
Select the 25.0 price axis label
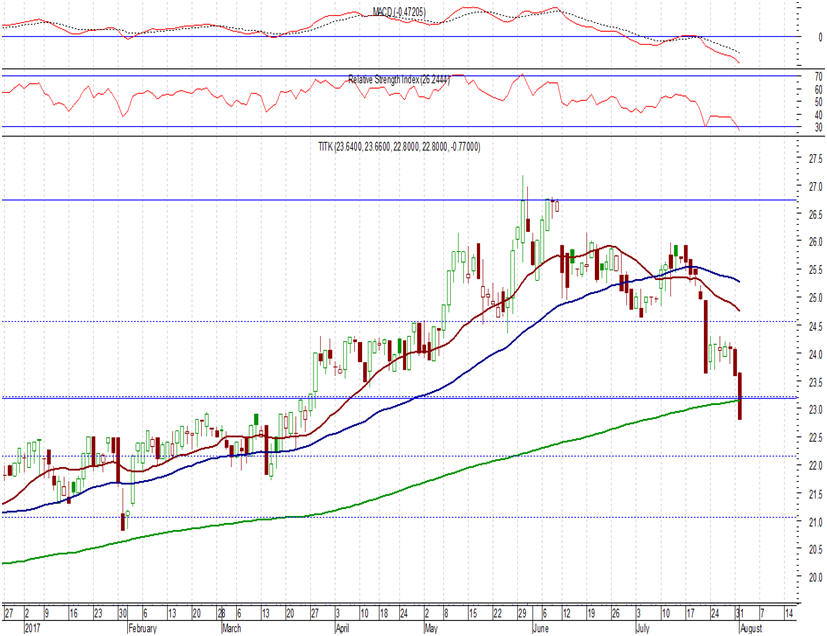point(815,298)
